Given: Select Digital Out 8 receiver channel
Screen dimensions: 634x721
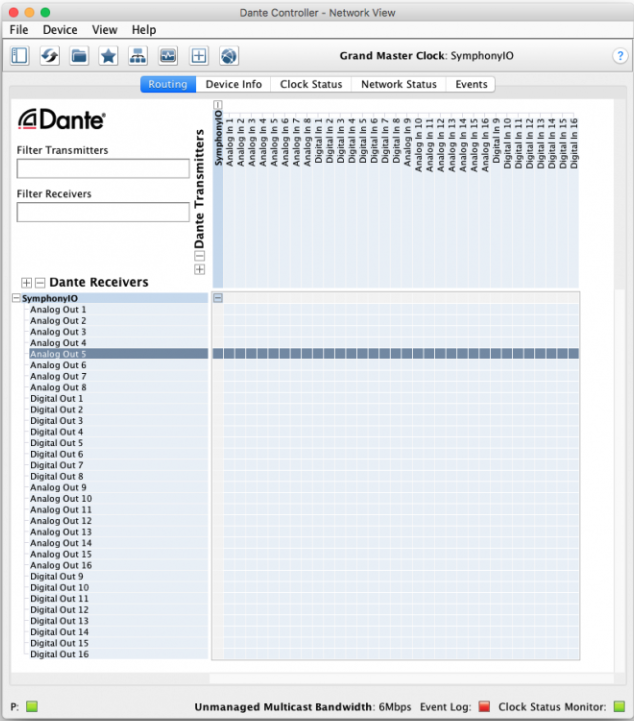Looking at the screenshot, I should click(x=57, y=476).
